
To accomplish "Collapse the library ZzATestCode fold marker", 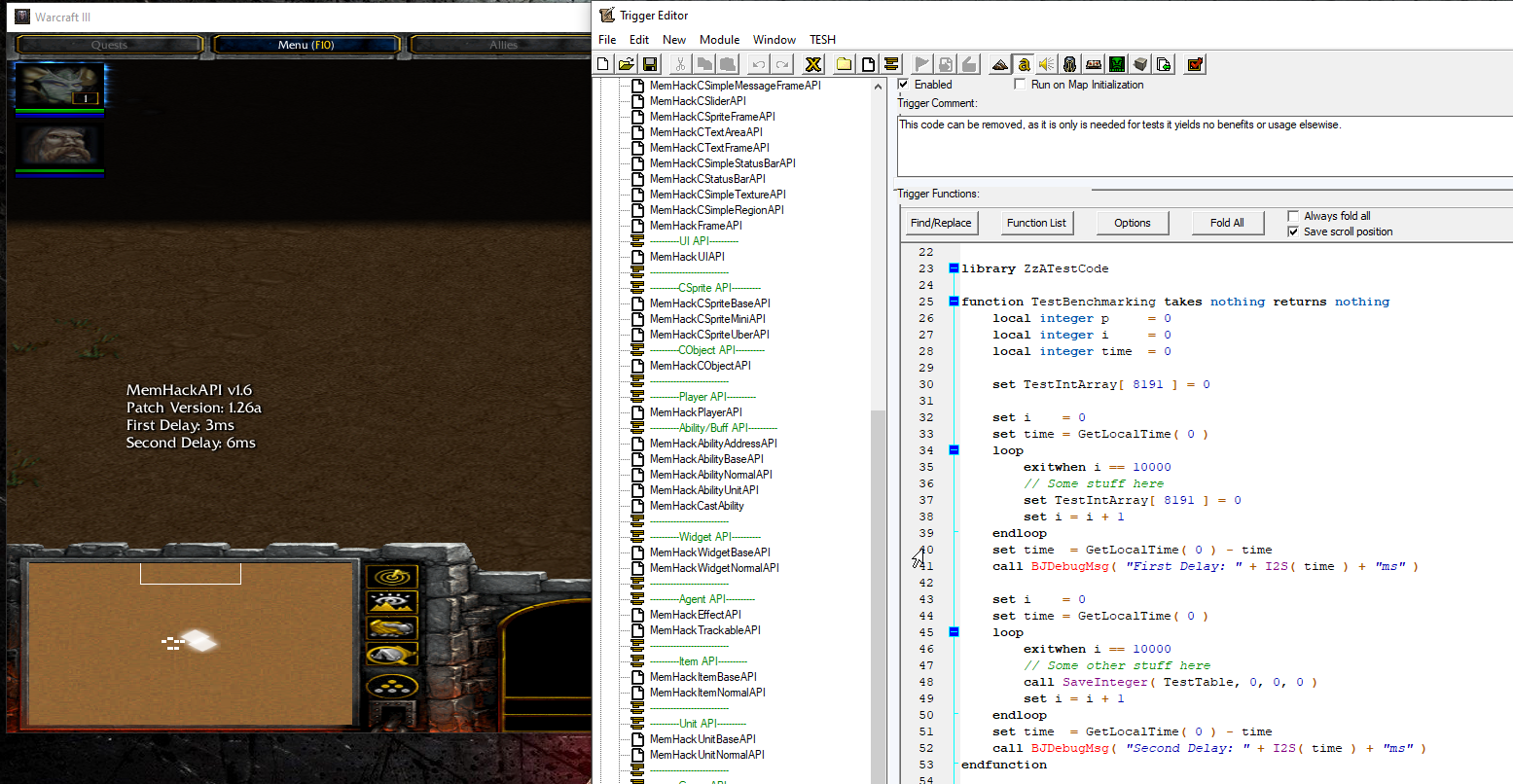I will pyautogui.click(x=954, y=268).
